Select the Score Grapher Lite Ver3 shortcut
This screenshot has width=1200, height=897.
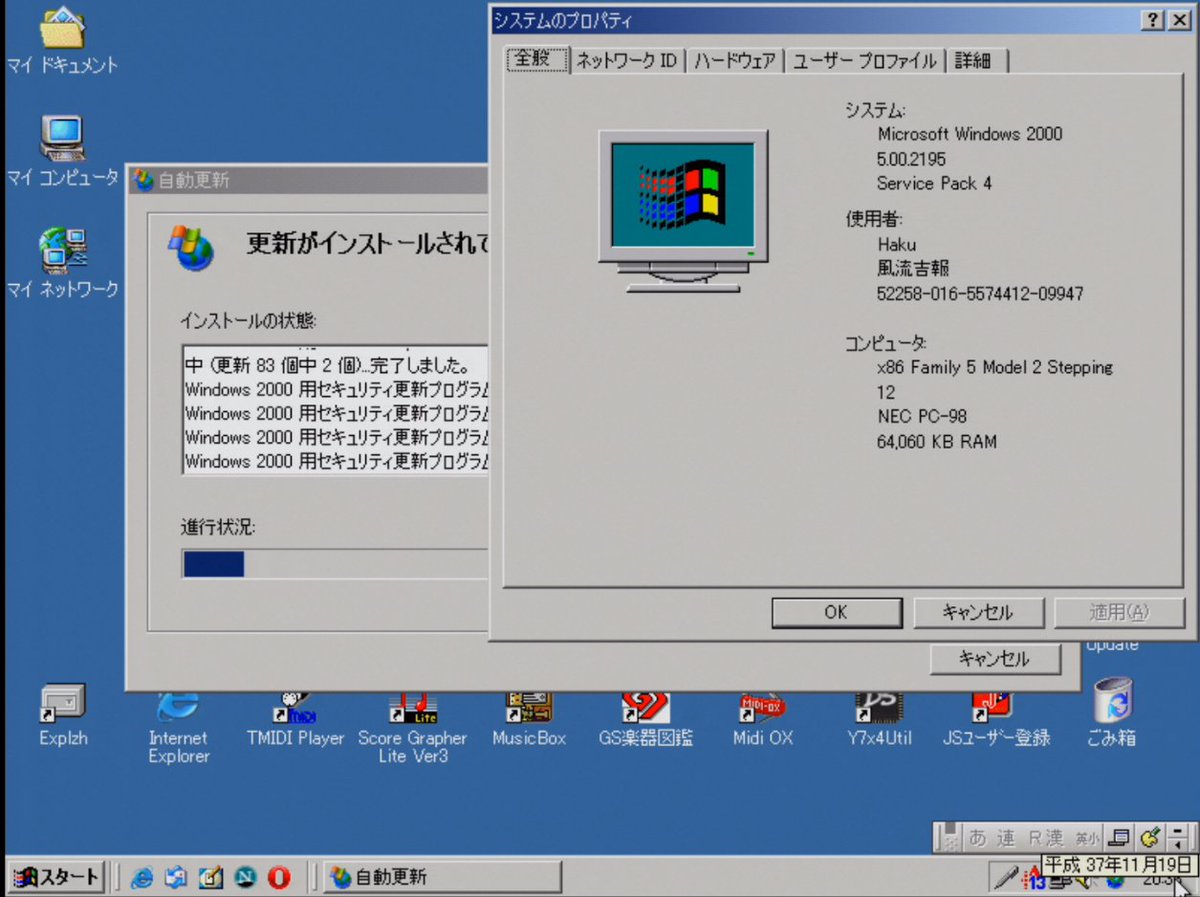[x=412, y=727]
